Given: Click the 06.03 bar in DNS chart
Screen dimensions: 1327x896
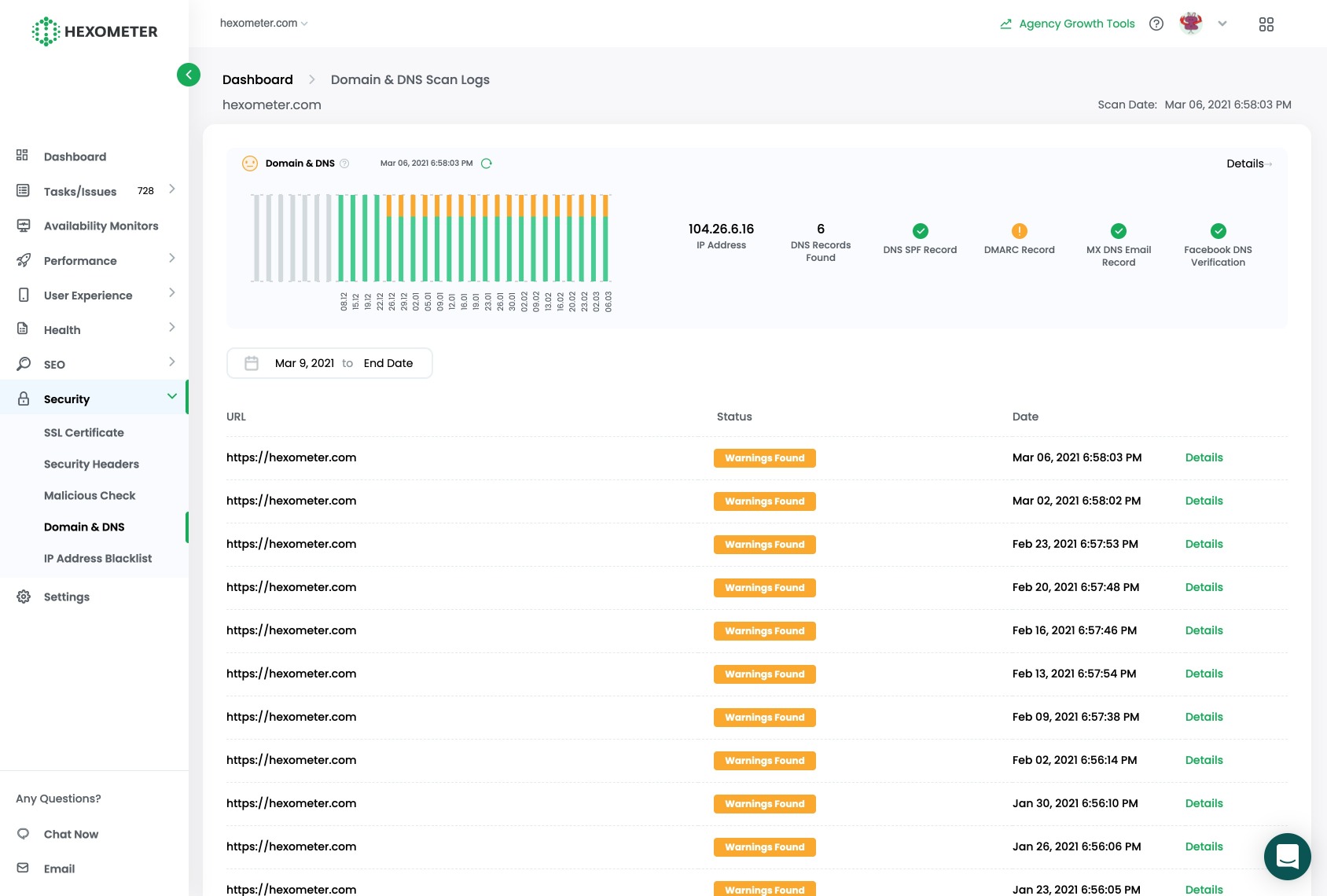Looking at the screenshot, I should (x=606, y=237).
